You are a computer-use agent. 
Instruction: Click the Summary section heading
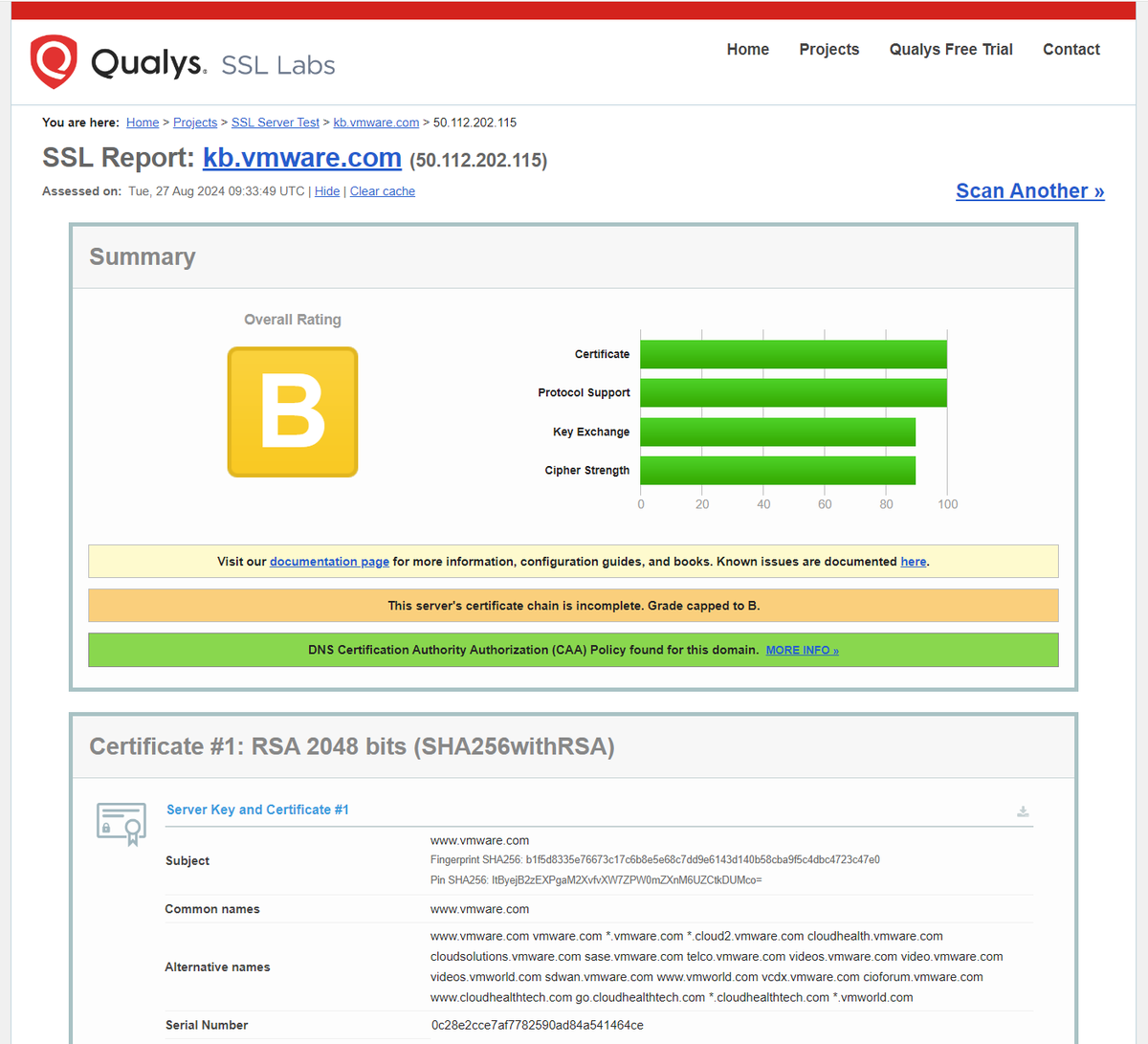143,256
